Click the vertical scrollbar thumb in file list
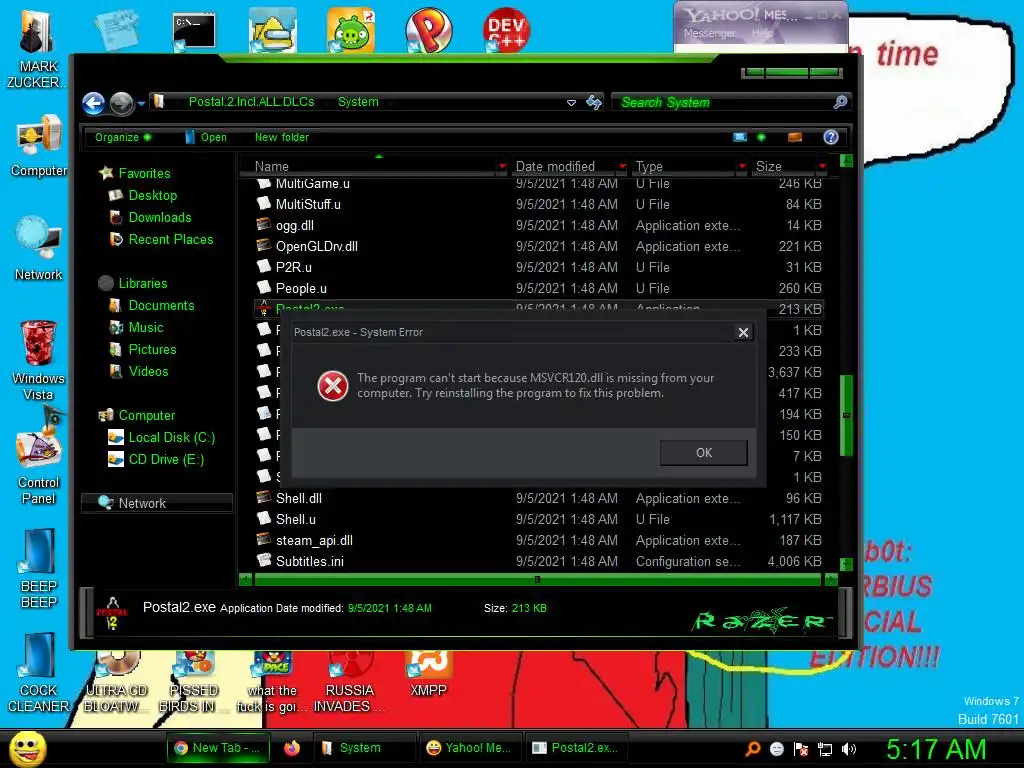This screenshot has width=1024, height=768. click(x=846, y=415)
